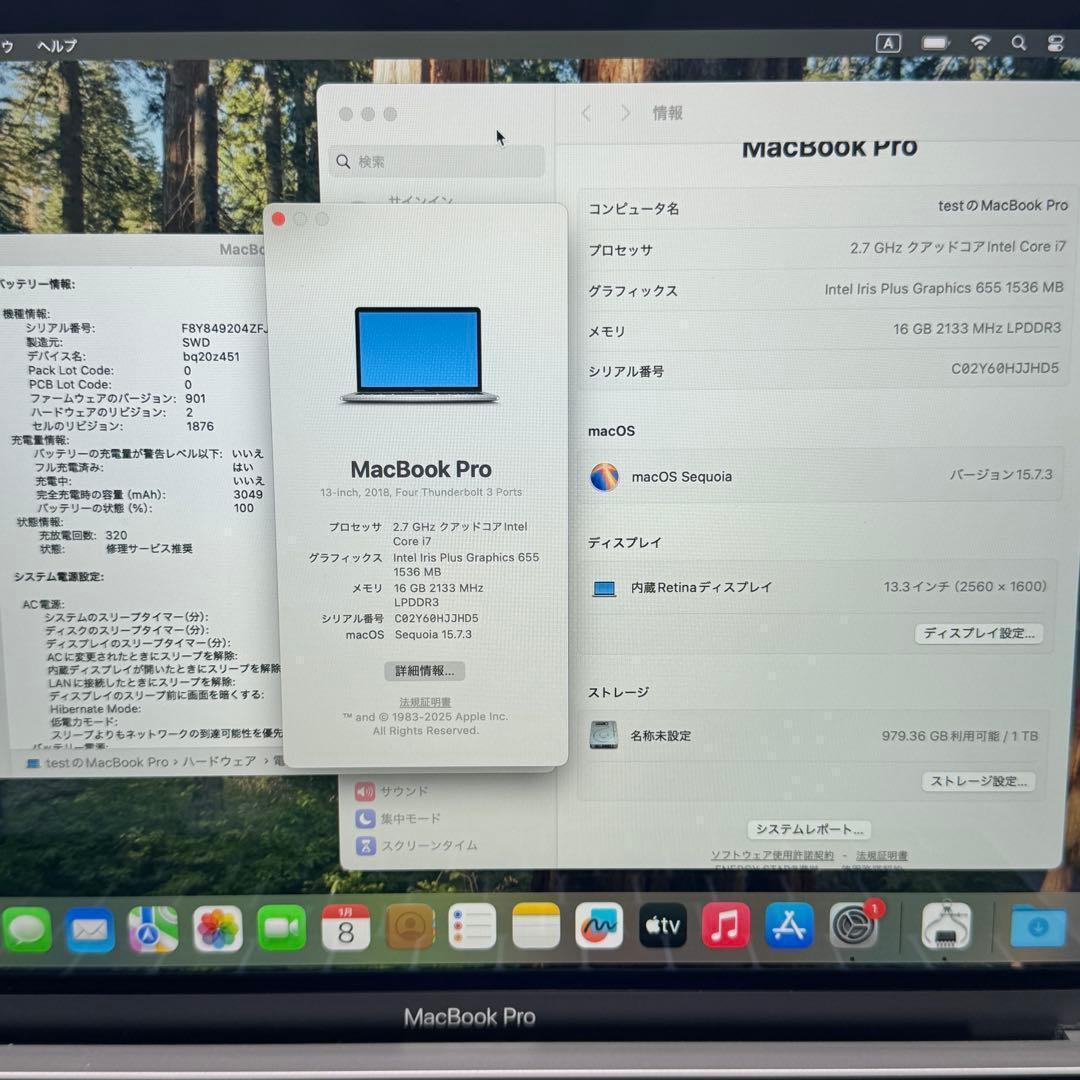Screen dimensions: 1080x1080
Task: Open the ヘルプ menu
Action: click(56, 46)
